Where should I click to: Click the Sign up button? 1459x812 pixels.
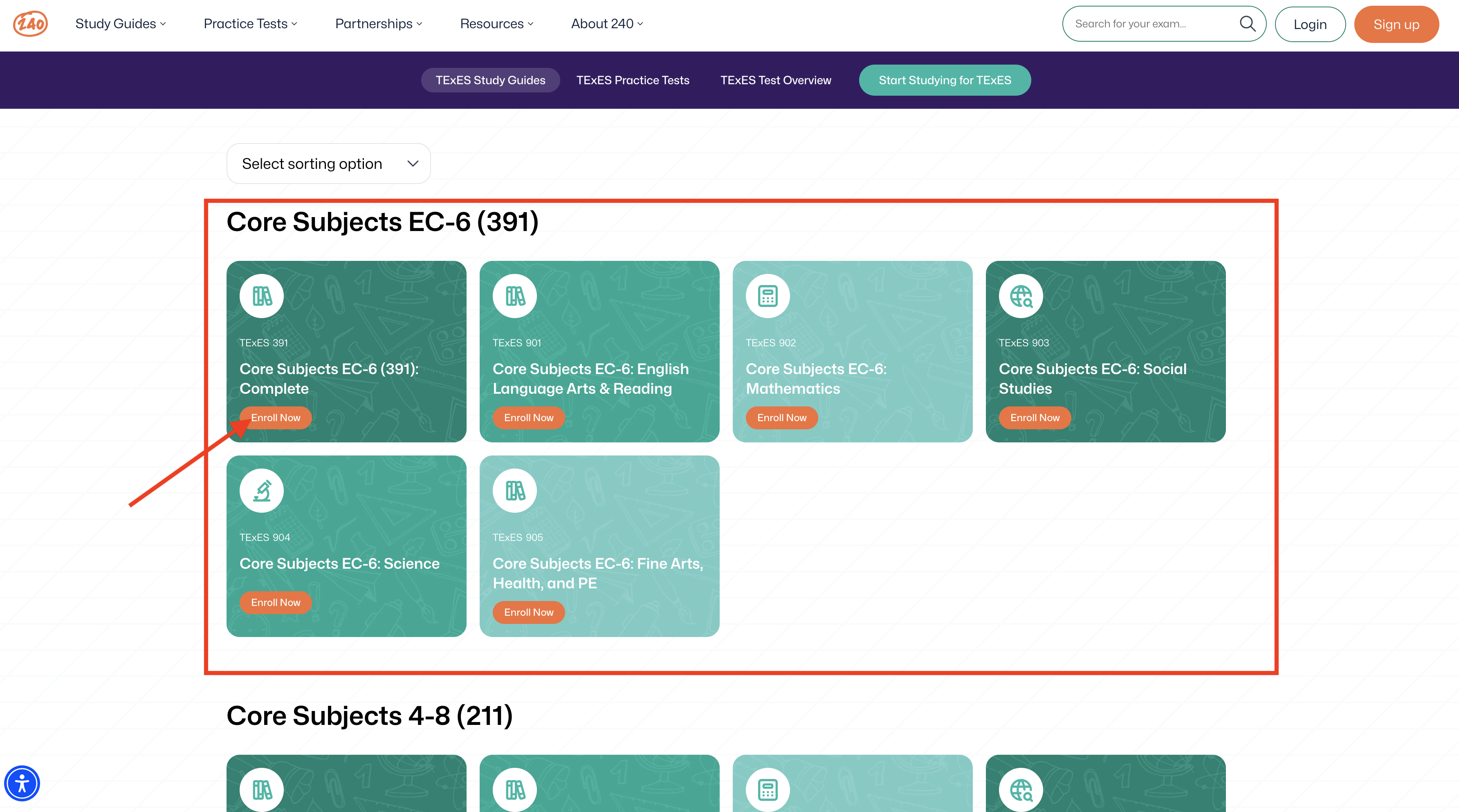point(1396,24)
